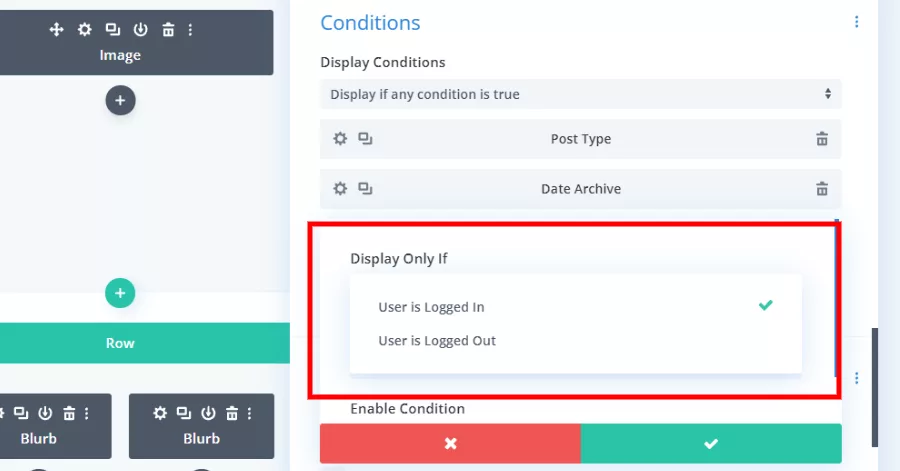Viewport: 900px width, 471px height.
Task: Open the second Blurb module more options
Action: click(x=250, y=413)
